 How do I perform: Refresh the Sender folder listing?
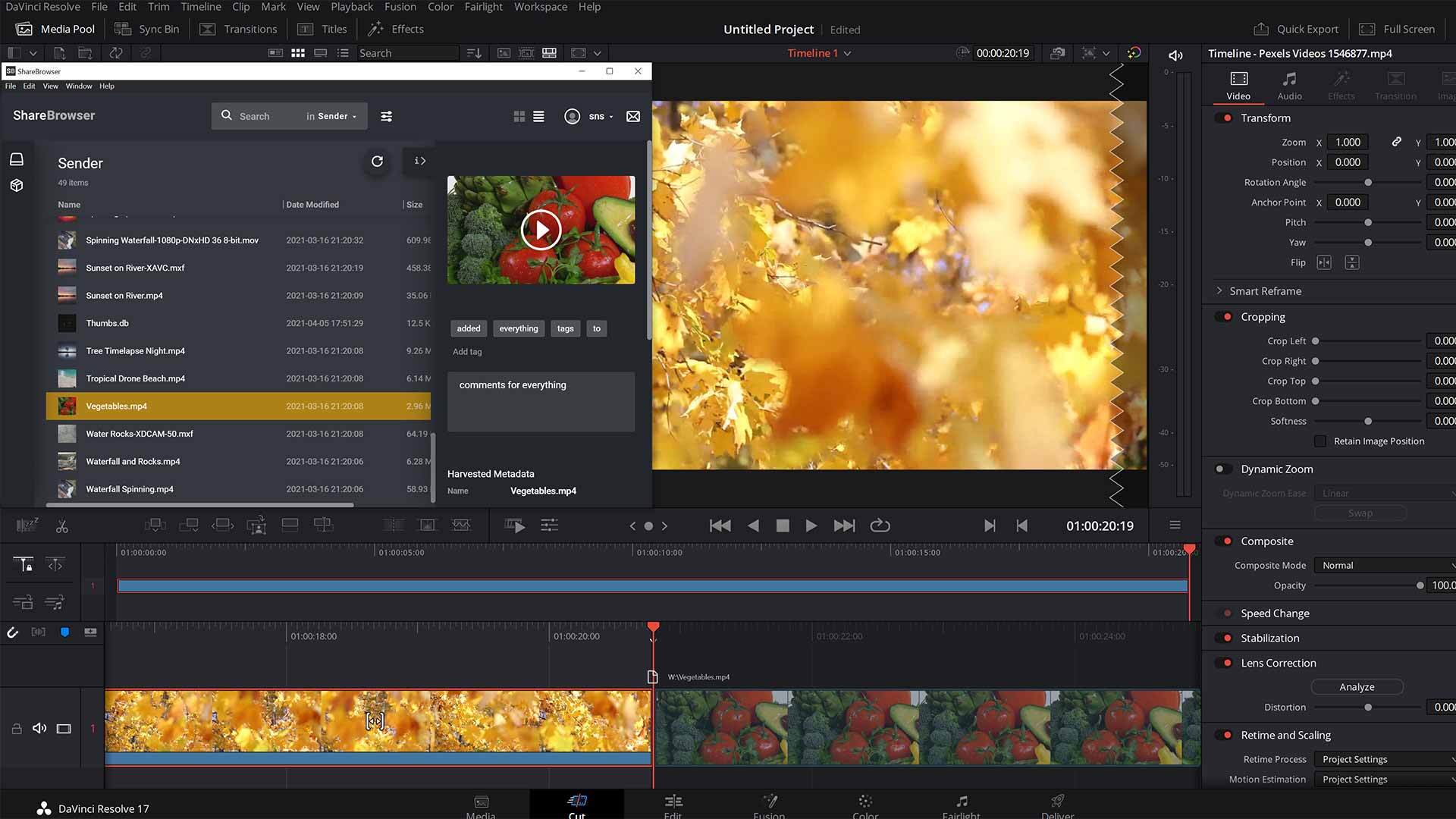click(x=377, y=161)
